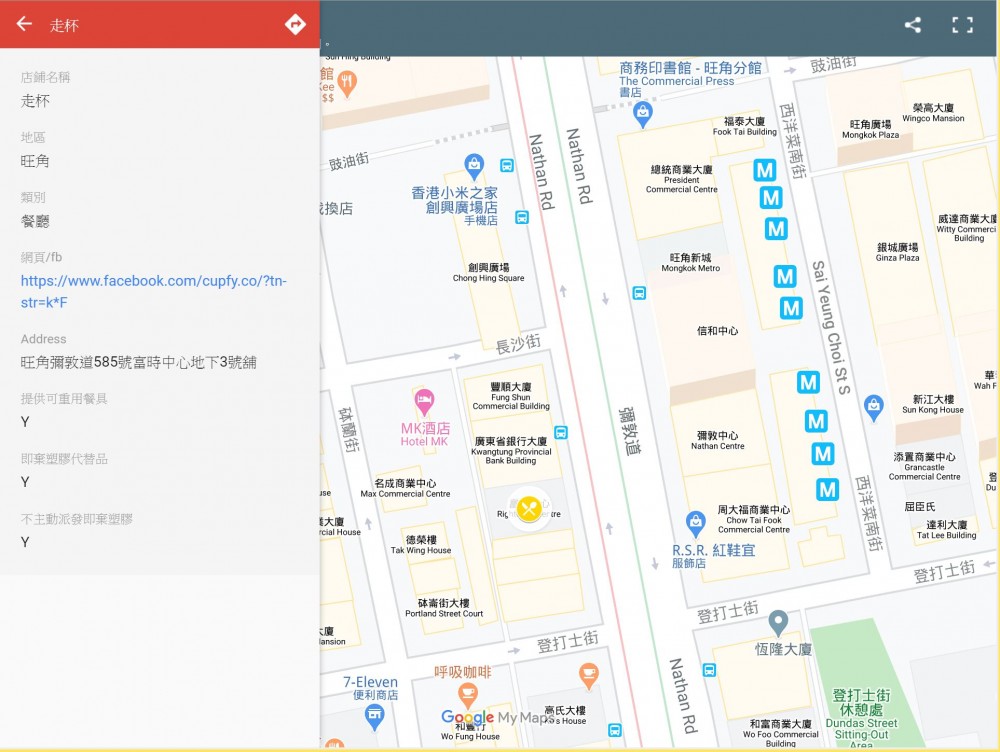Image resolution: width=1000 pixels, height=752 pixels.
Task: Click the Commercial Press shopping pin
Action: point(642,114)
